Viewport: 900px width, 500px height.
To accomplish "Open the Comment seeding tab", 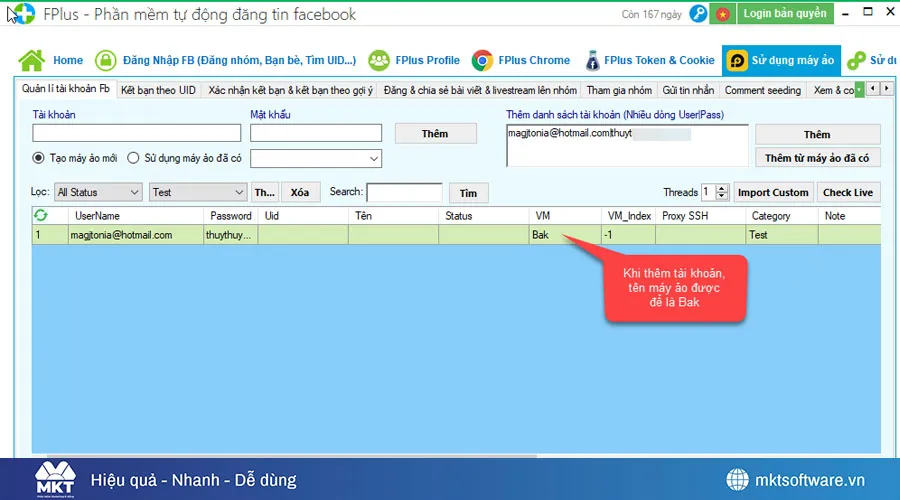I will pos(762,90).
